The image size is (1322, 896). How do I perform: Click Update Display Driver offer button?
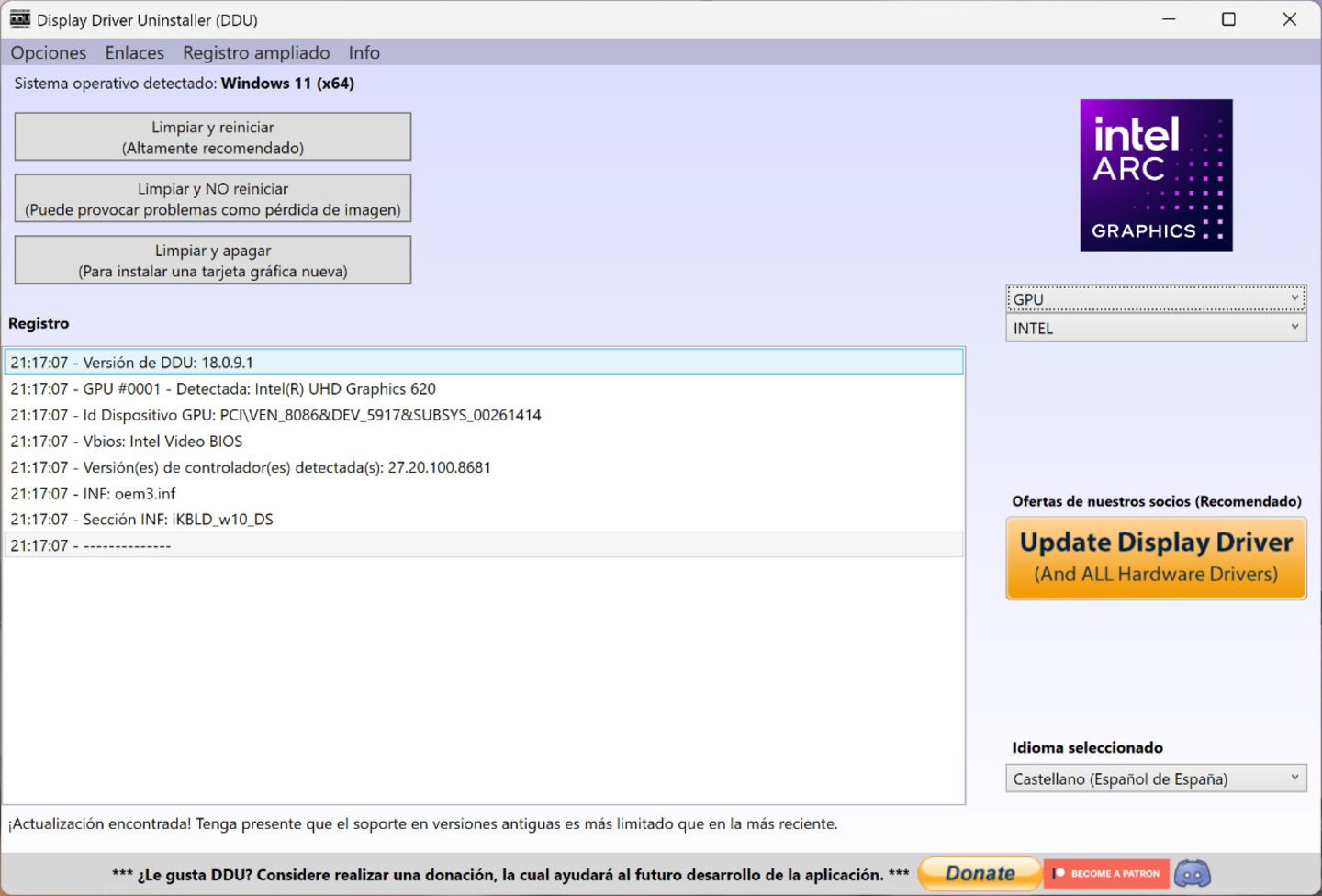coord(1156,558)
